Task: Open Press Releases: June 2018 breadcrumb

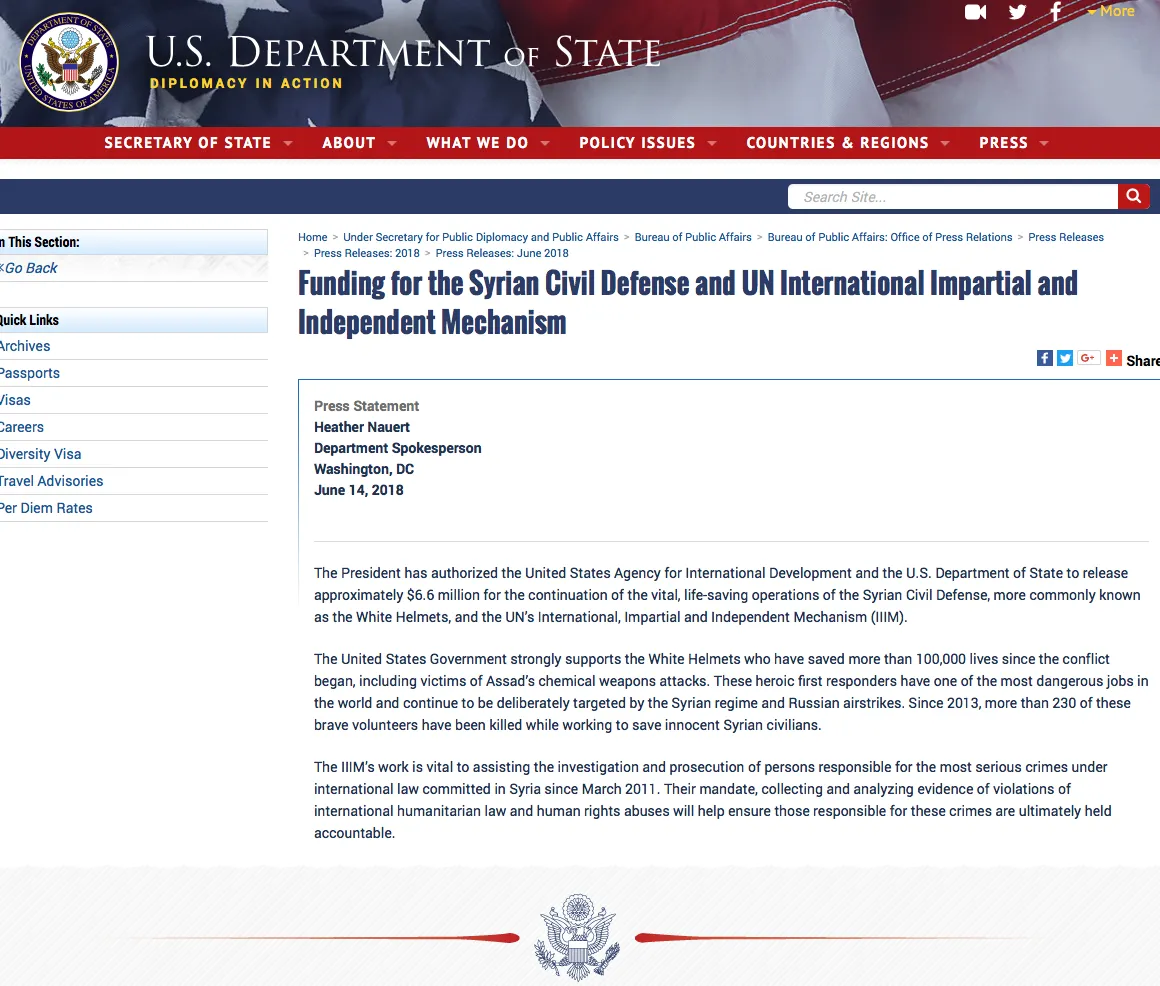Action: pyautogui.click(x=502, y=253)
